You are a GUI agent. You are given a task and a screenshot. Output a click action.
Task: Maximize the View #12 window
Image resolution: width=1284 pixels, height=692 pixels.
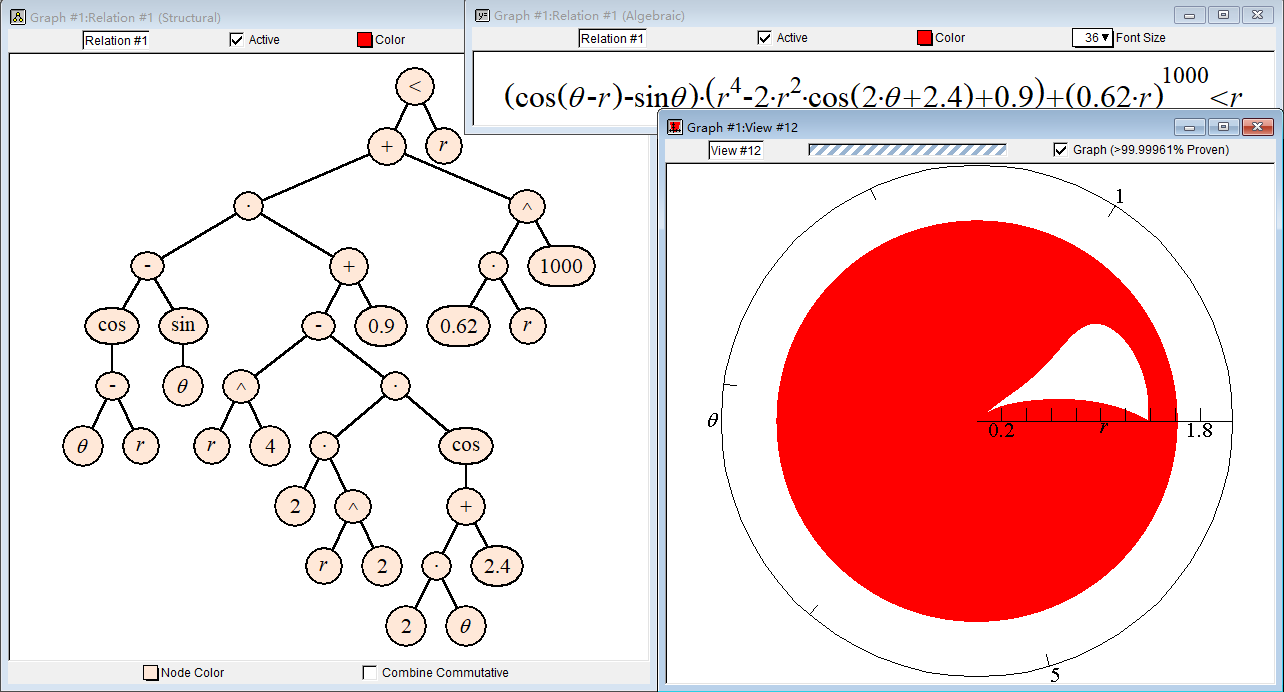coord(1223,127)
